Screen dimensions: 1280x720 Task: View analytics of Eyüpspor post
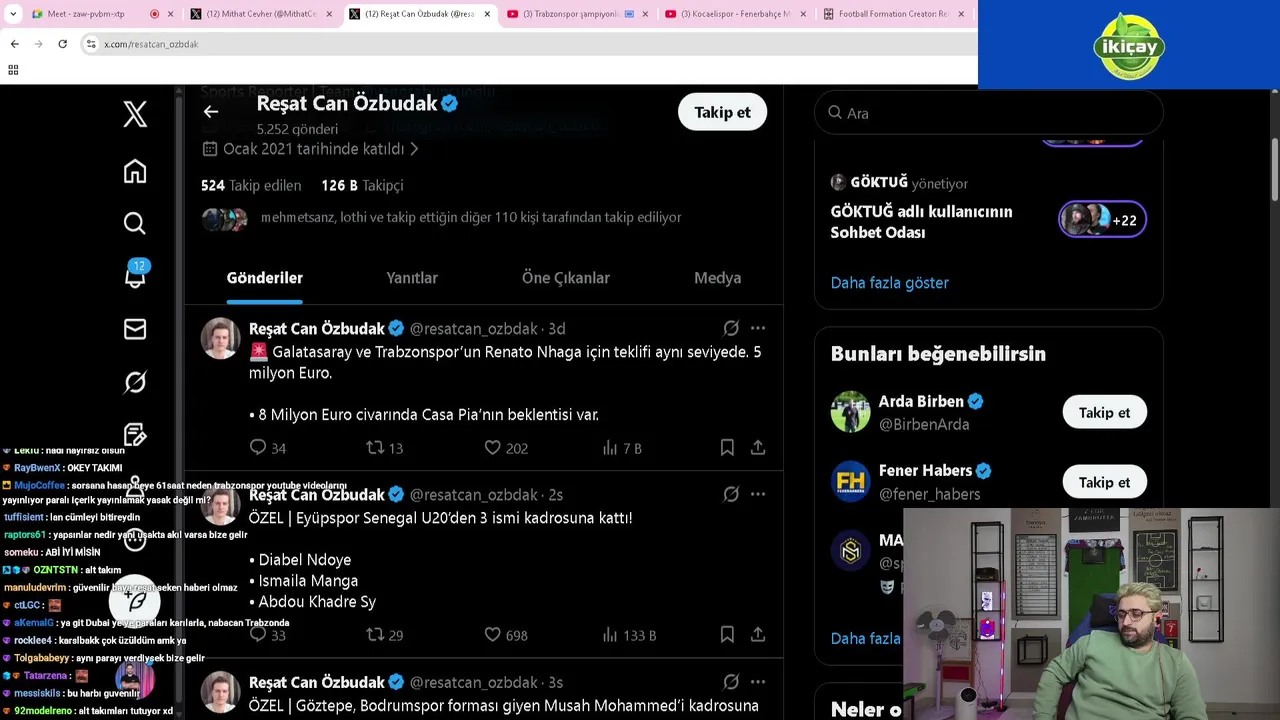tap(629, 635)
